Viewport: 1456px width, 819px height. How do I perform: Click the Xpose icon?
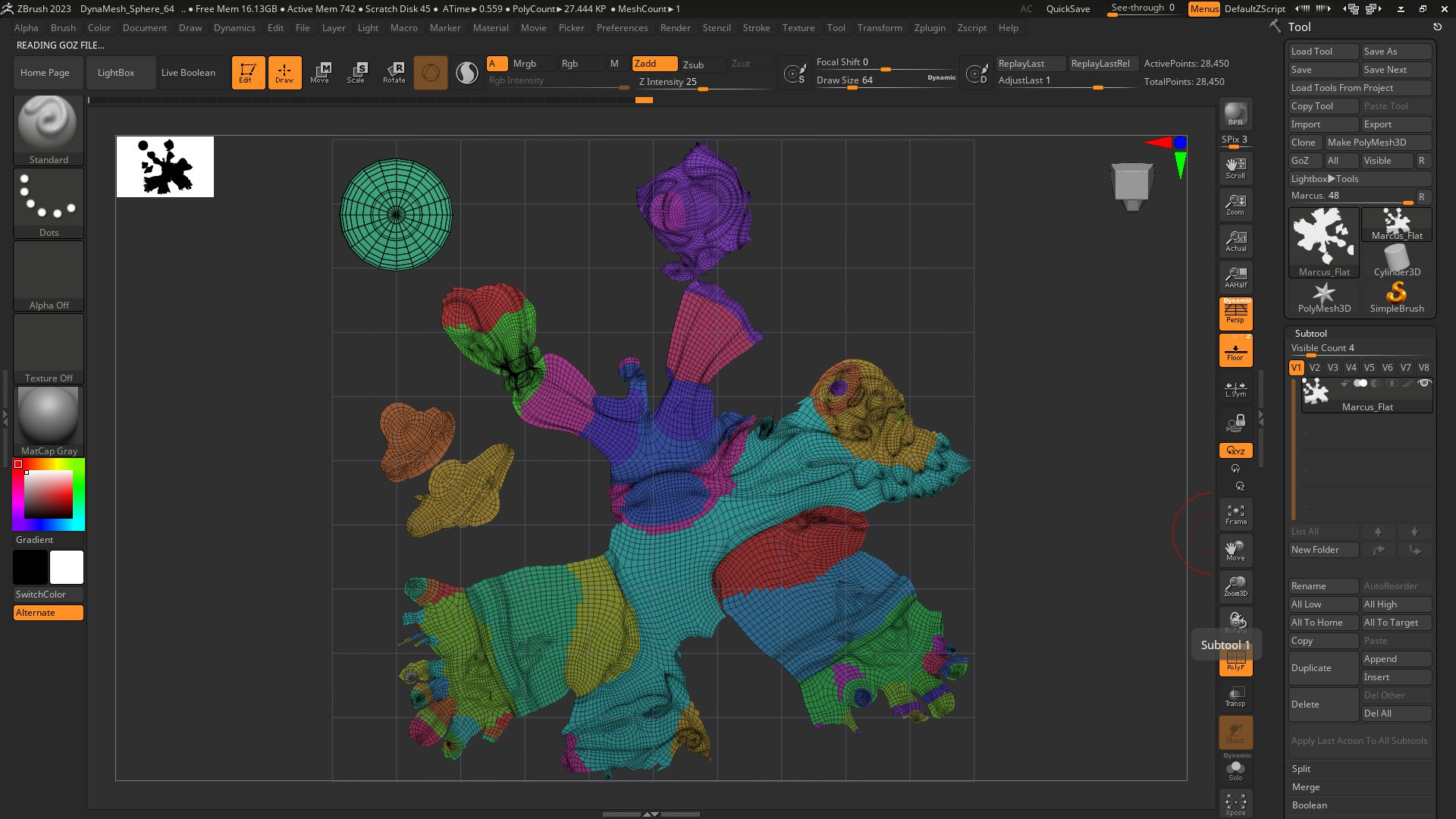point(1235,805)
